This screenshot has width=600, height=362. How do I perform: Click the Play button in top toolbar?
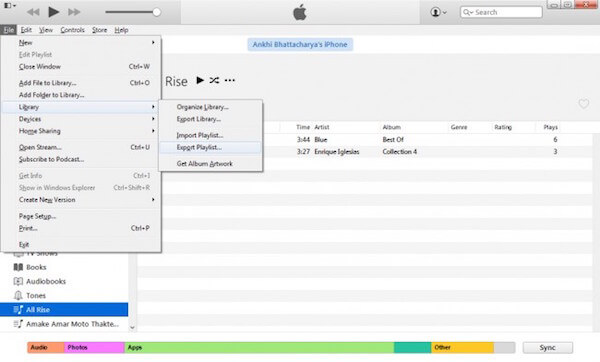[x=54, y=12]
